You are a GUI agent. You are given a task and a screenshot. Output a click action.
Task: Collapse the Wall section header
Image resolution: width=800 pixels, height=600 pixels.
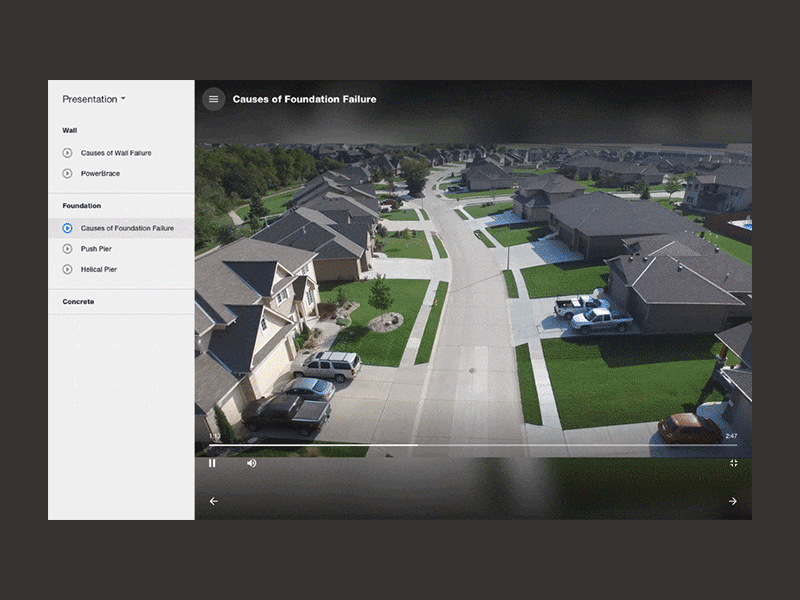(70, 130)
